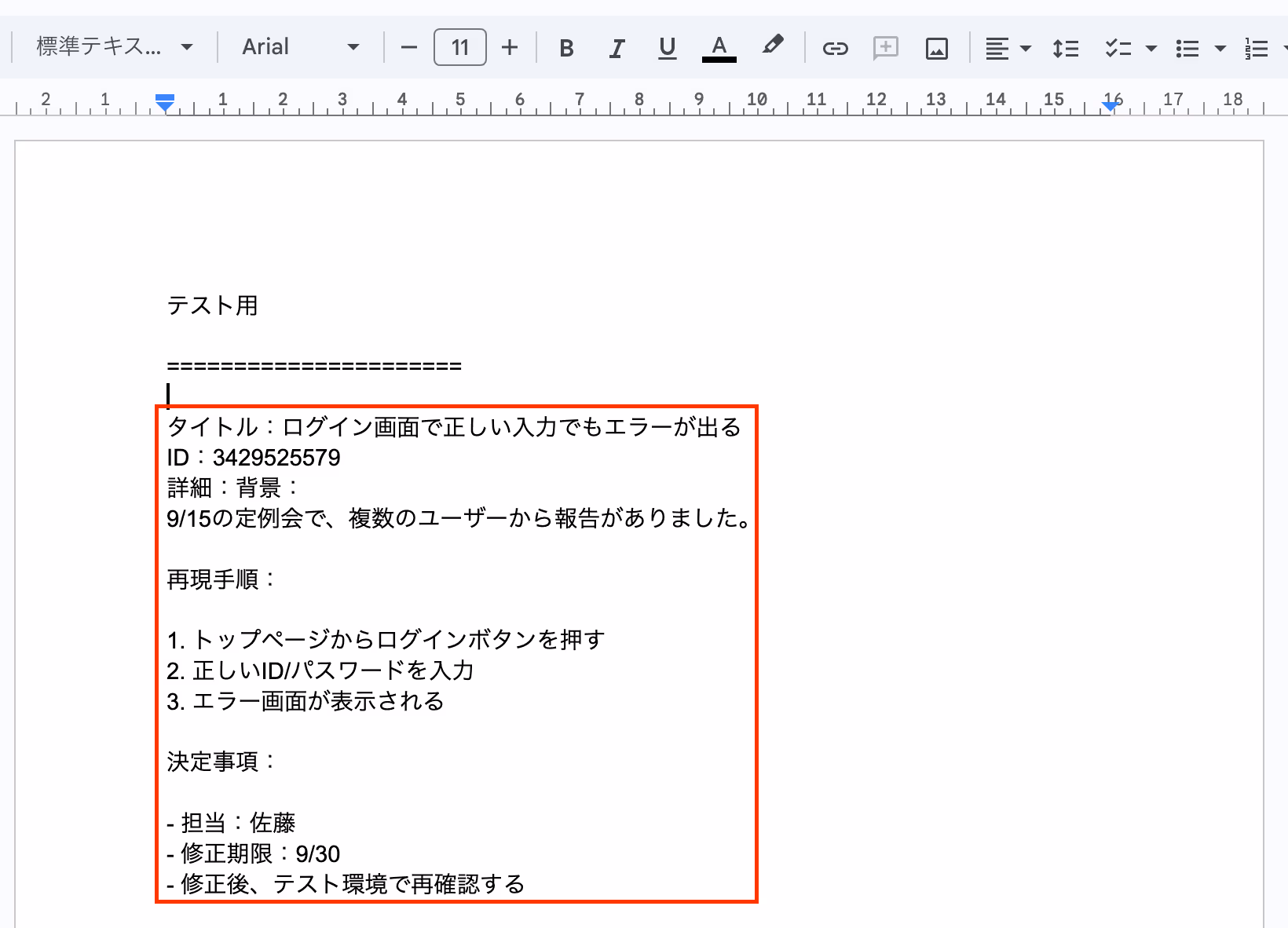Click the line - 担当：佐藤
1288x928 pixels.
pos(231,823)
